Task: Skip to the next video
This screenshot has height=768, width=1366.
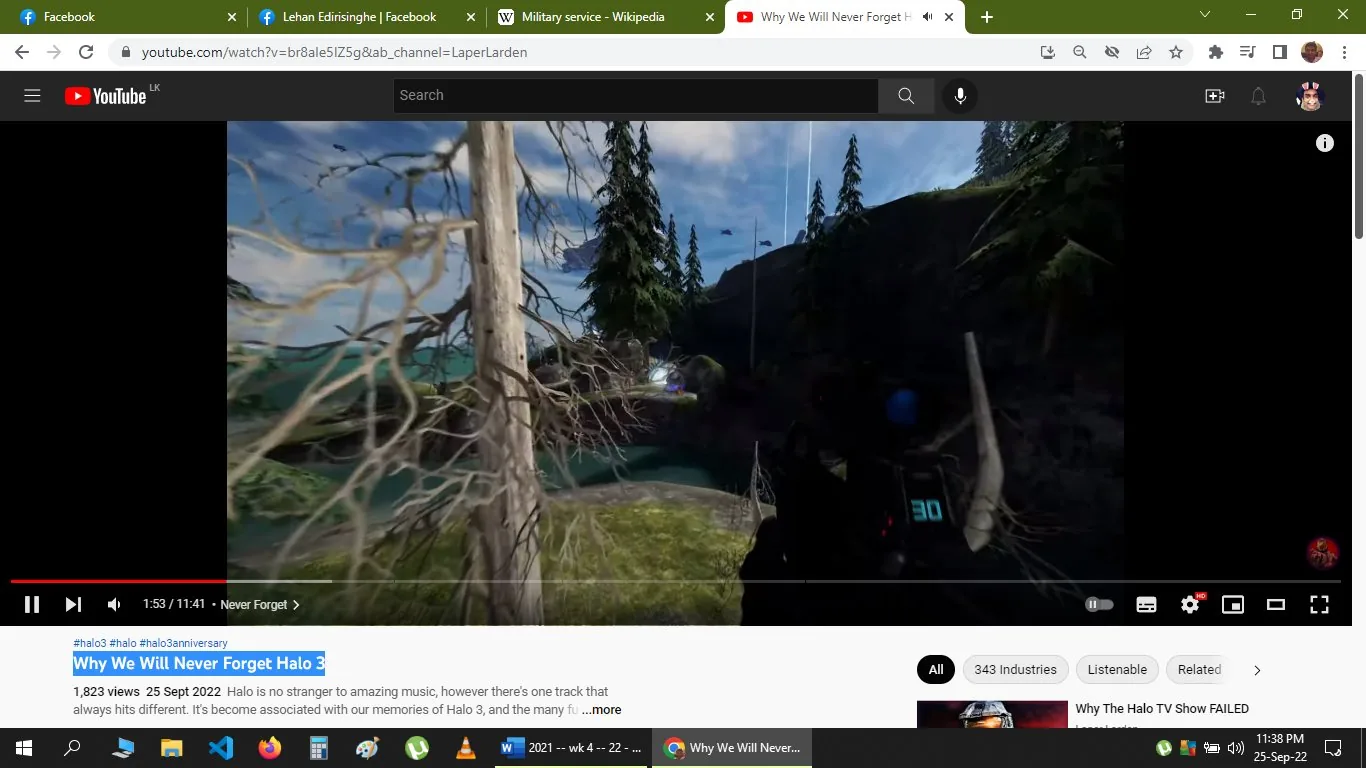Action: [x=72, y=604]
